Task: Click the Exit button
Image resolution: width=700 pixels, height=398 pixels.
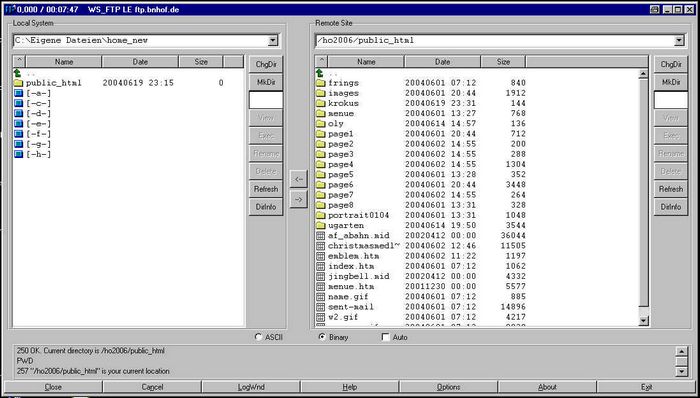Action: [646, 387]
